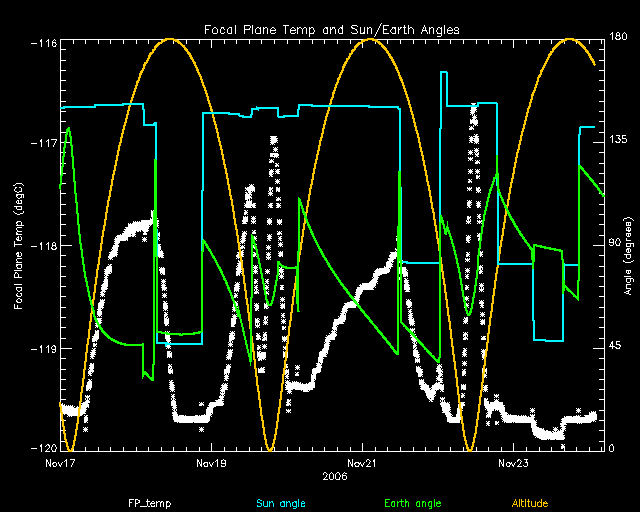Select the 135 angle tick label

(x=619, y=142)
